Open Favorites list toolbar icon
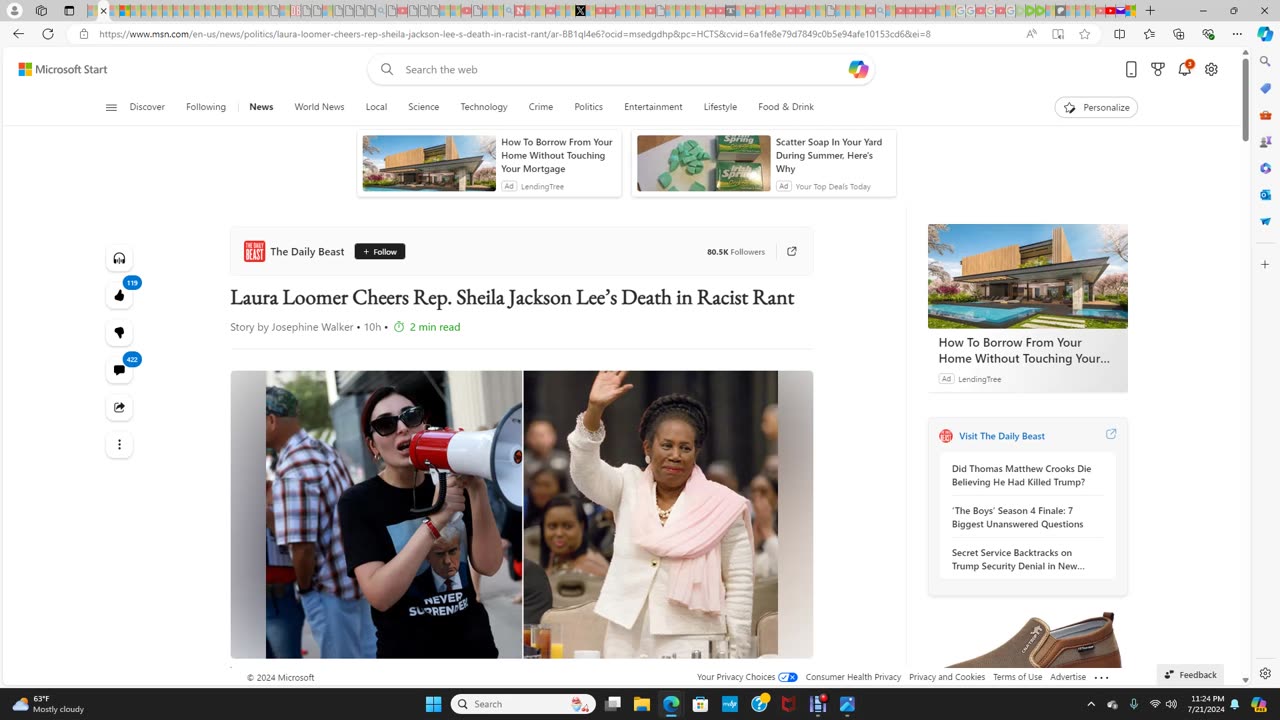The image size is (1280, 720). [x=1149, y=34]
